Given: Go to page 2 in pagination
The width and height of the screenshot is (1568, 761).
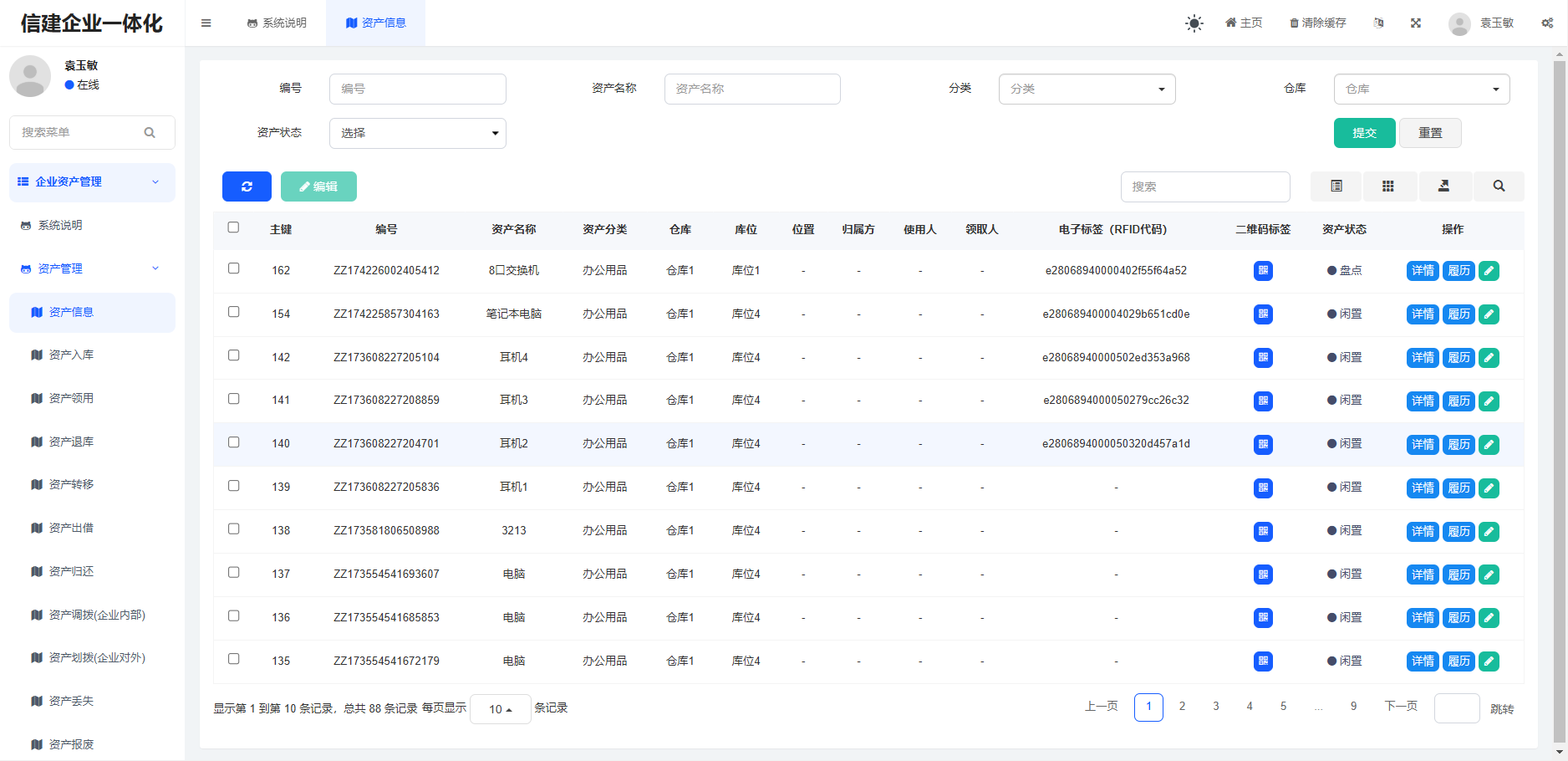Looking at the screenshot, I should (1182, 707).
